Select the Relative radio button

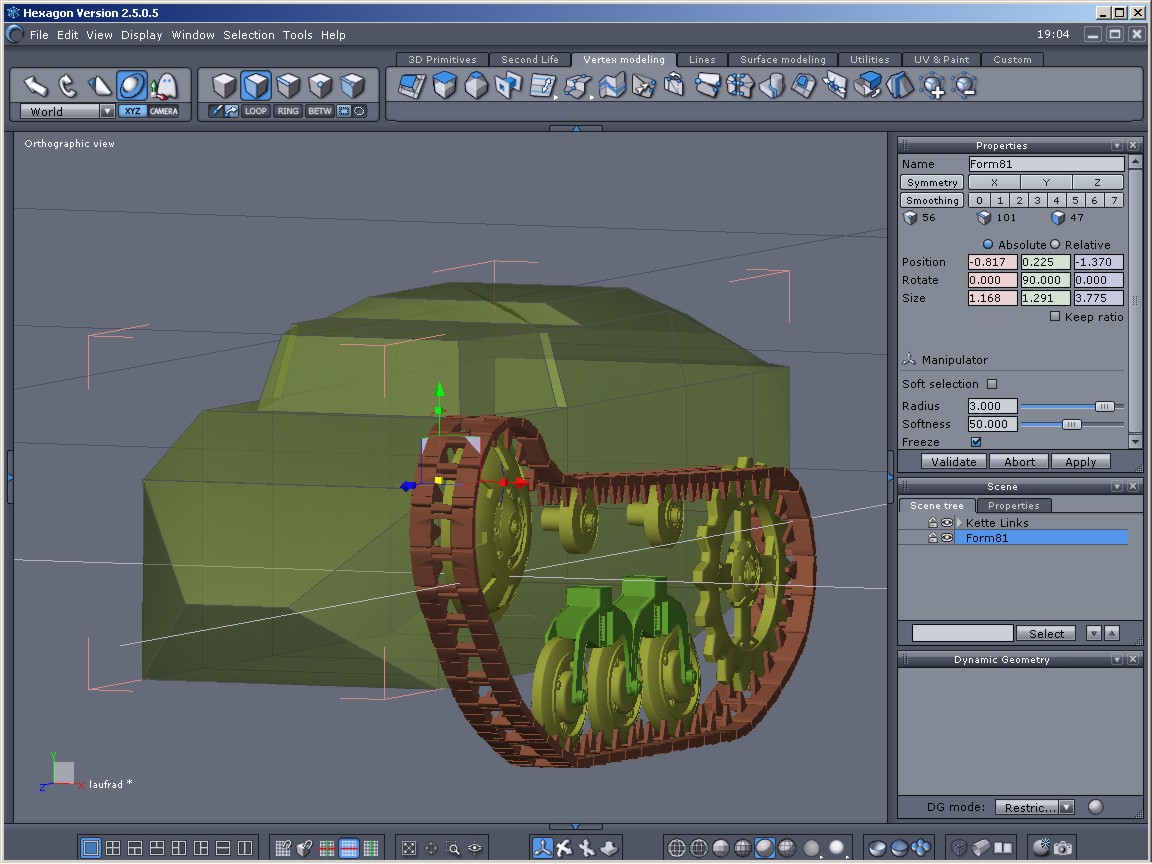[1054, 245]
